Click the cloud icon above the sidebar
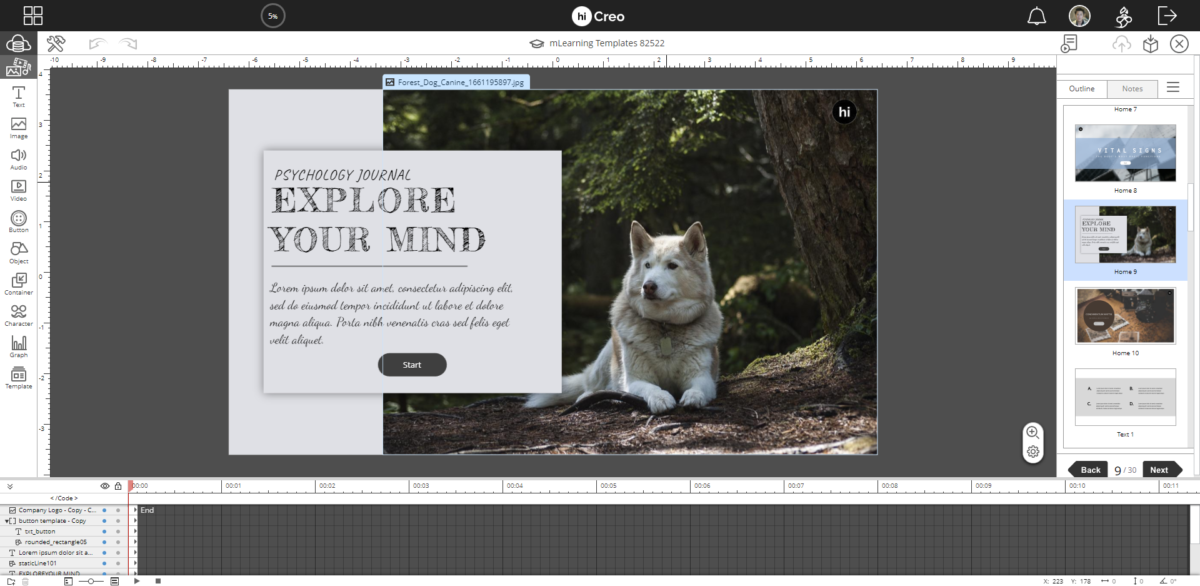The image size is (1200, 586). (x=17, y=43)
